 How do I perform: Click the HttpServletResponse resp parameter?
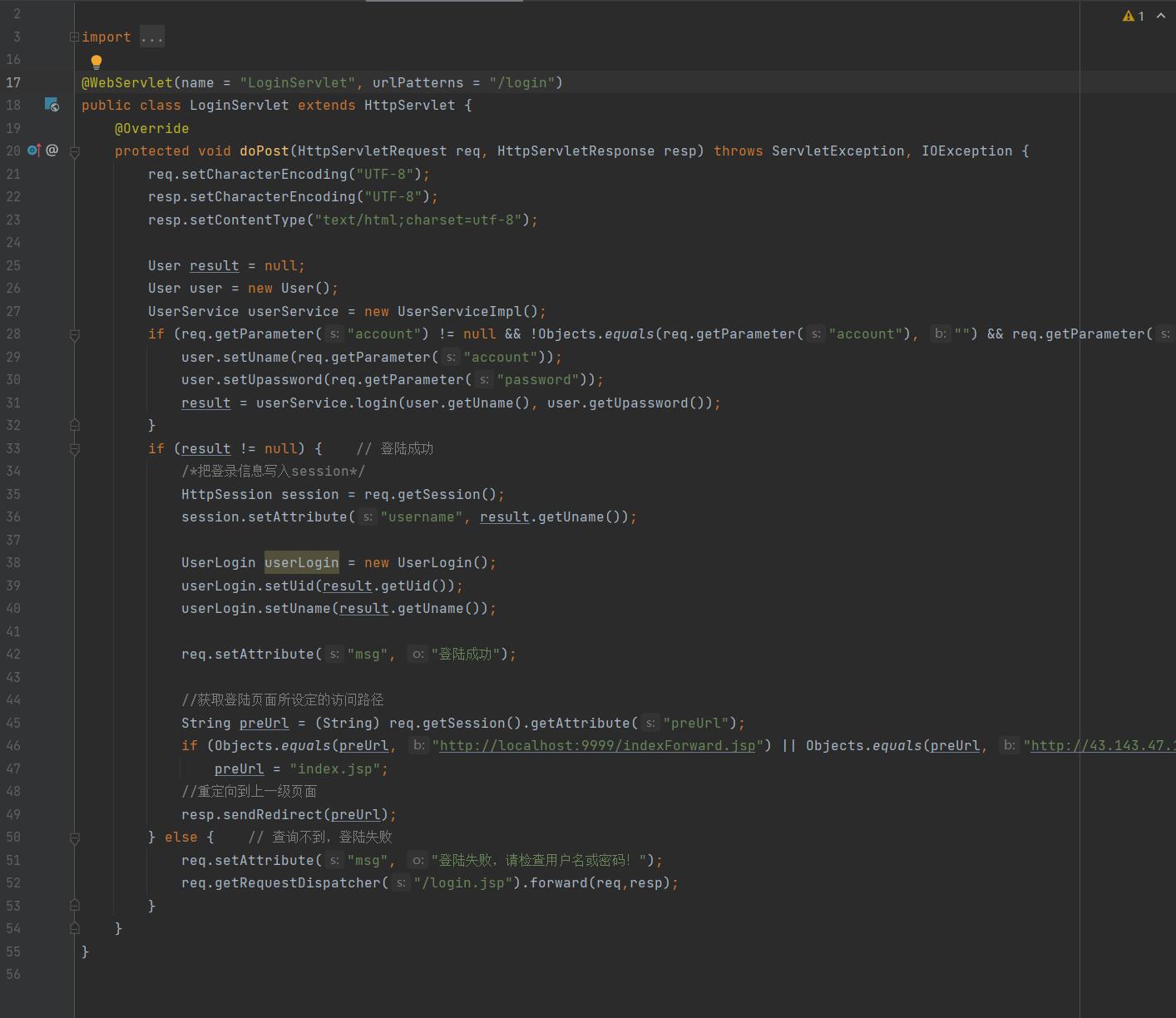click(x=597, y=151)
